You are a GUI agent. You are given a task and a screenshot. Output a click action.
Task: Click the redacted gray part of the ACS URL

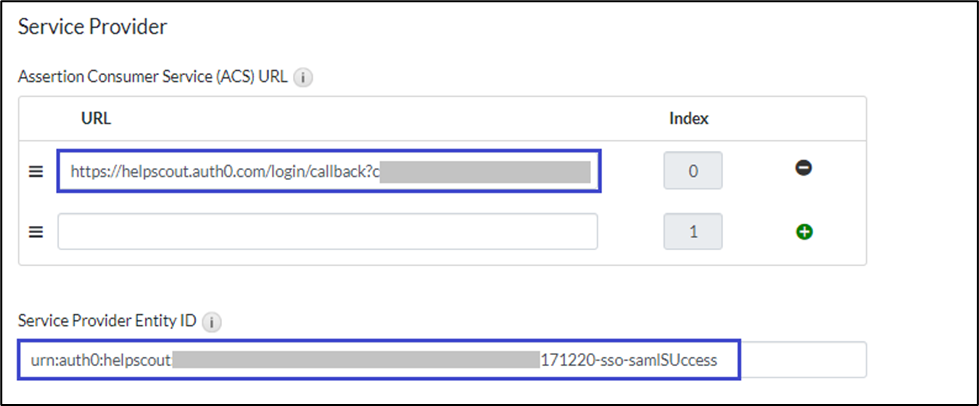point(485,171)
